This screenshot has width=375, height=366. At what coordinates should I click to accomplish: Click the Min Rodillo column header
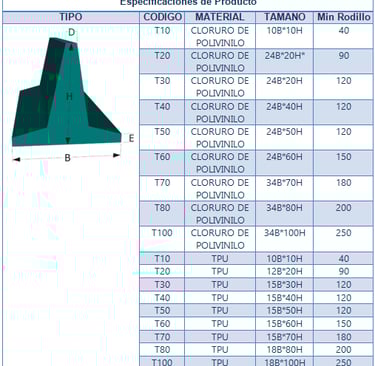[343, 17]
